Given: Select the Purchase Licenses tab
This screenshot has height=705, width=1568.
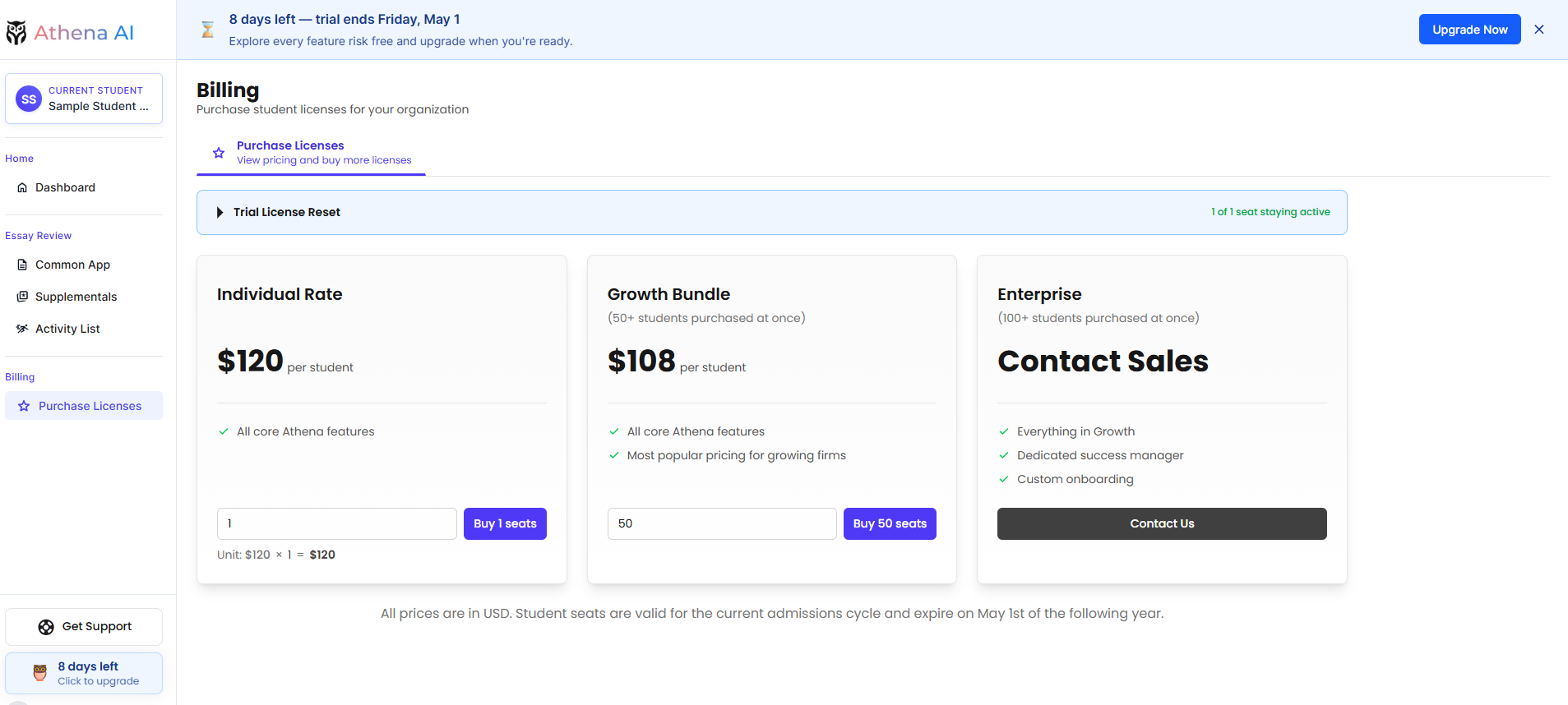Looking at the screenshot, I should (311, 153).
